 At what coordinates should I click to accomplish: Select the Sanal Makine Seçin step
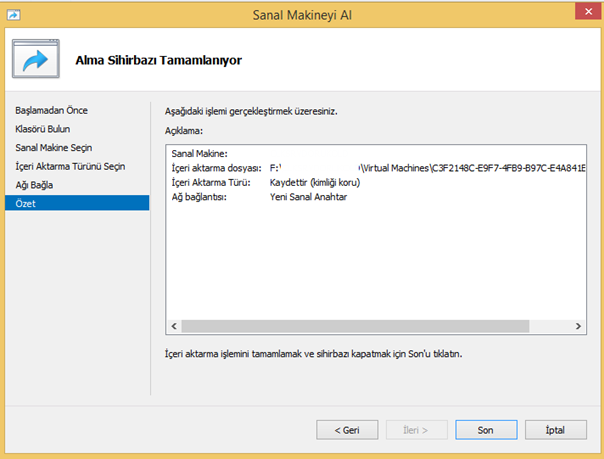(54, 148)
